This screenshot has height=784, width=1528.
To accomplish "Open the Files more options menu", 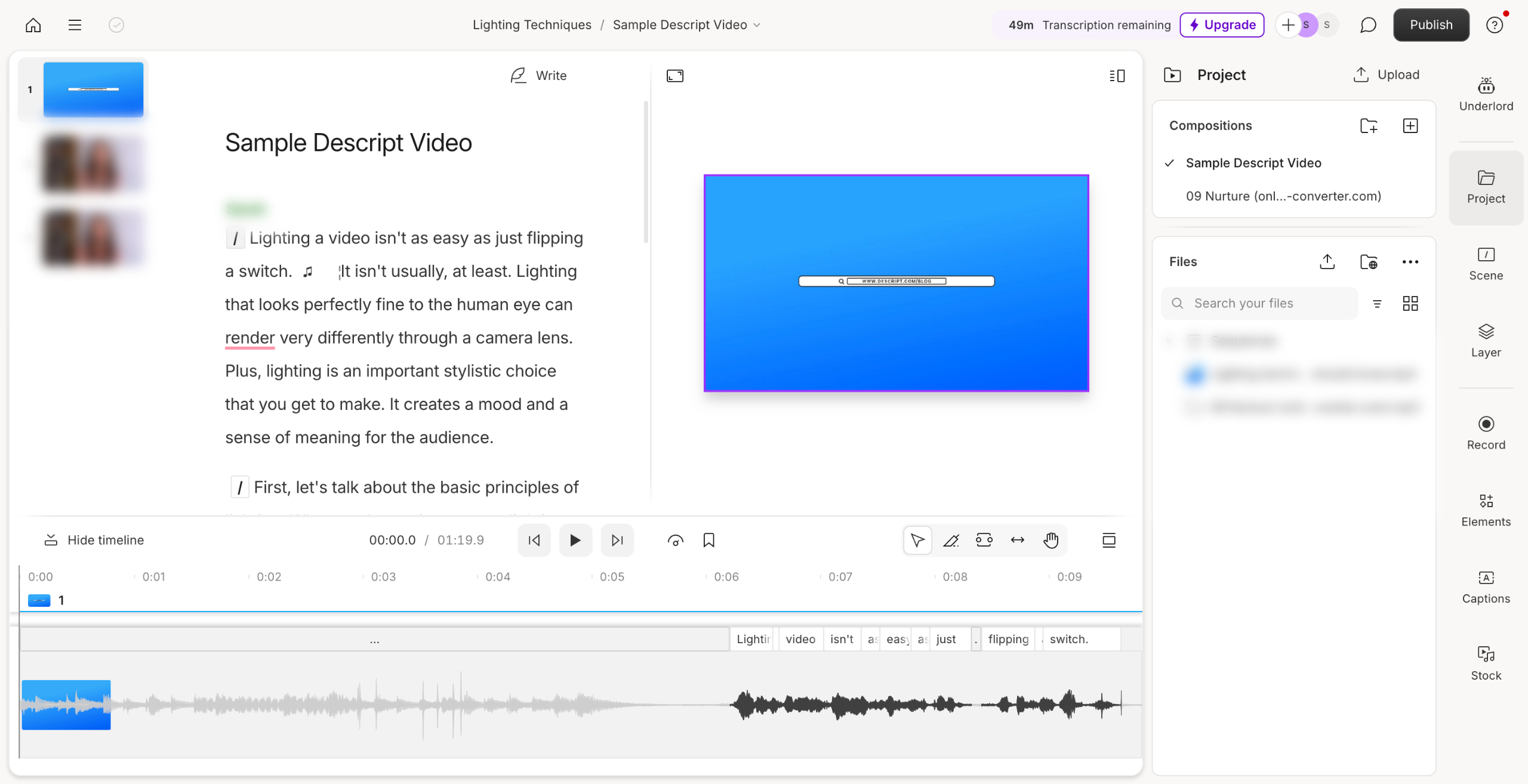I will pos(1410,262).
